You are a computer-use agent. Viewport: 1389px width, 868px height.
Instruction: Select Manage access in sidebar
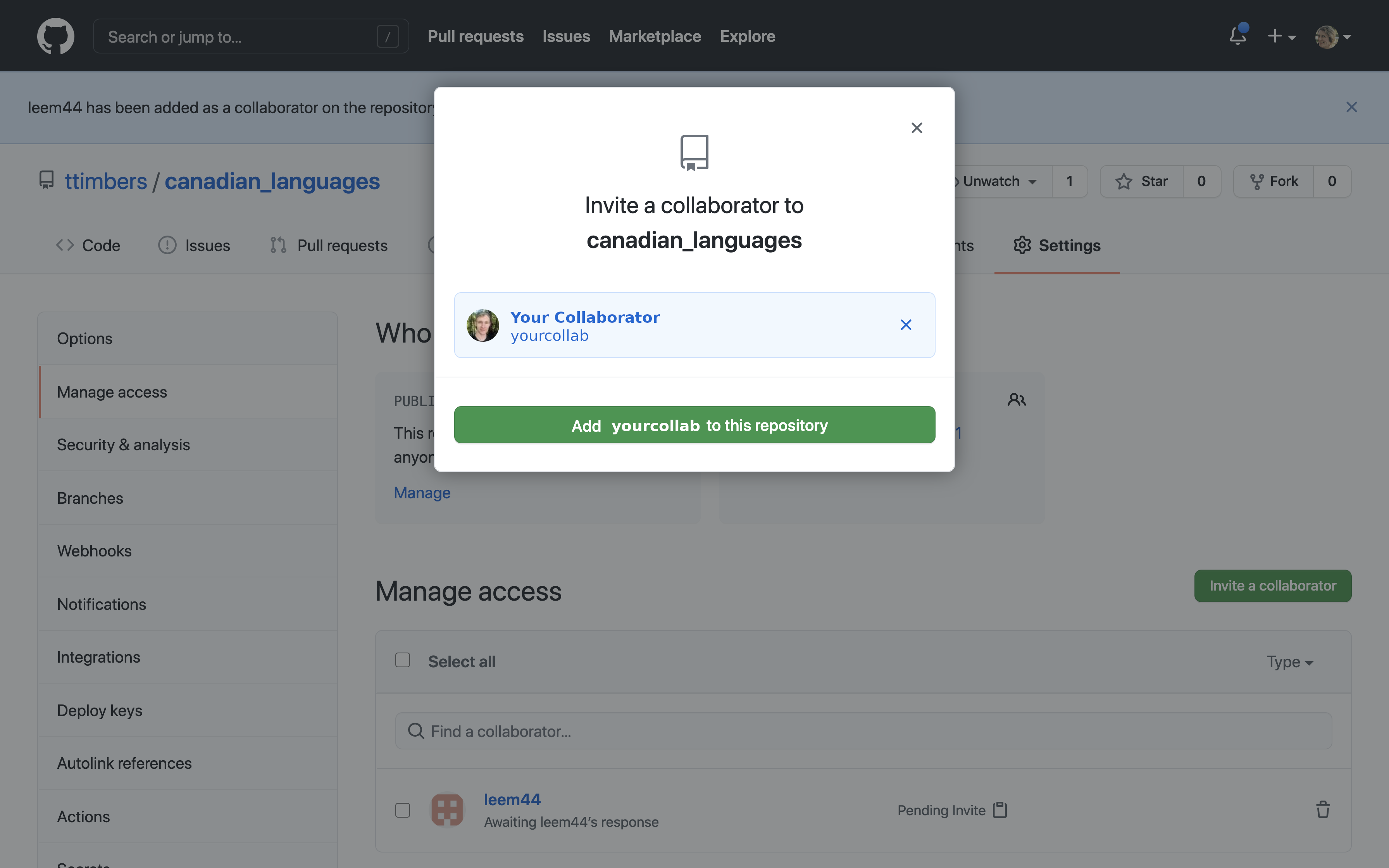click(188, 392)
